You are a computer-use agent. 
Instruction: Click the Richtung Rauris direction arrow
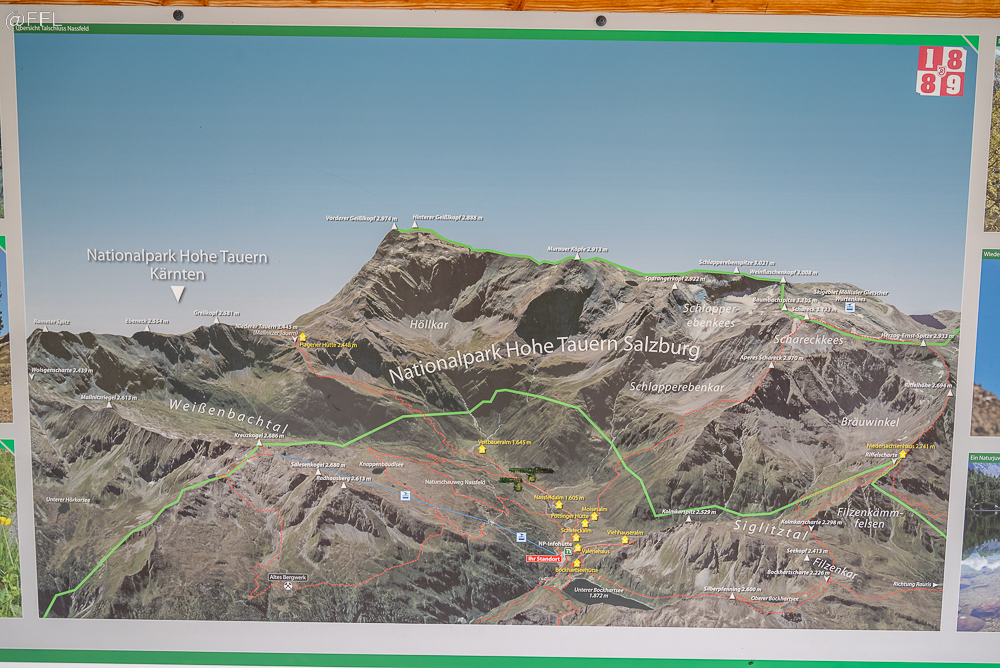point(937,583)
